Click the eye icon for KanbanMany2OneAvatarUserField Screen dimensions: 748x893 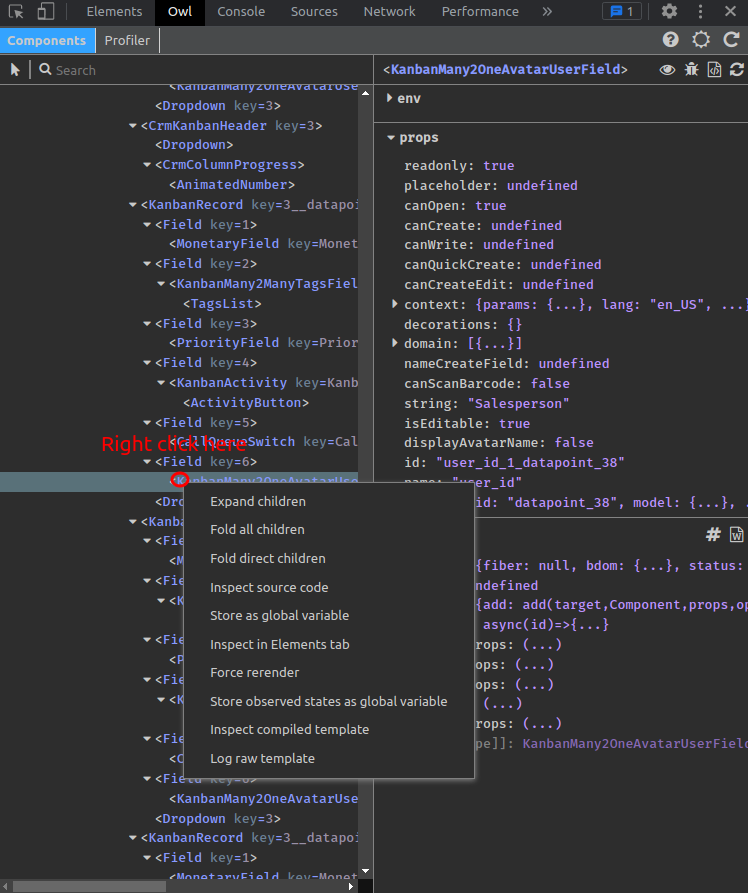pos(667,69)
